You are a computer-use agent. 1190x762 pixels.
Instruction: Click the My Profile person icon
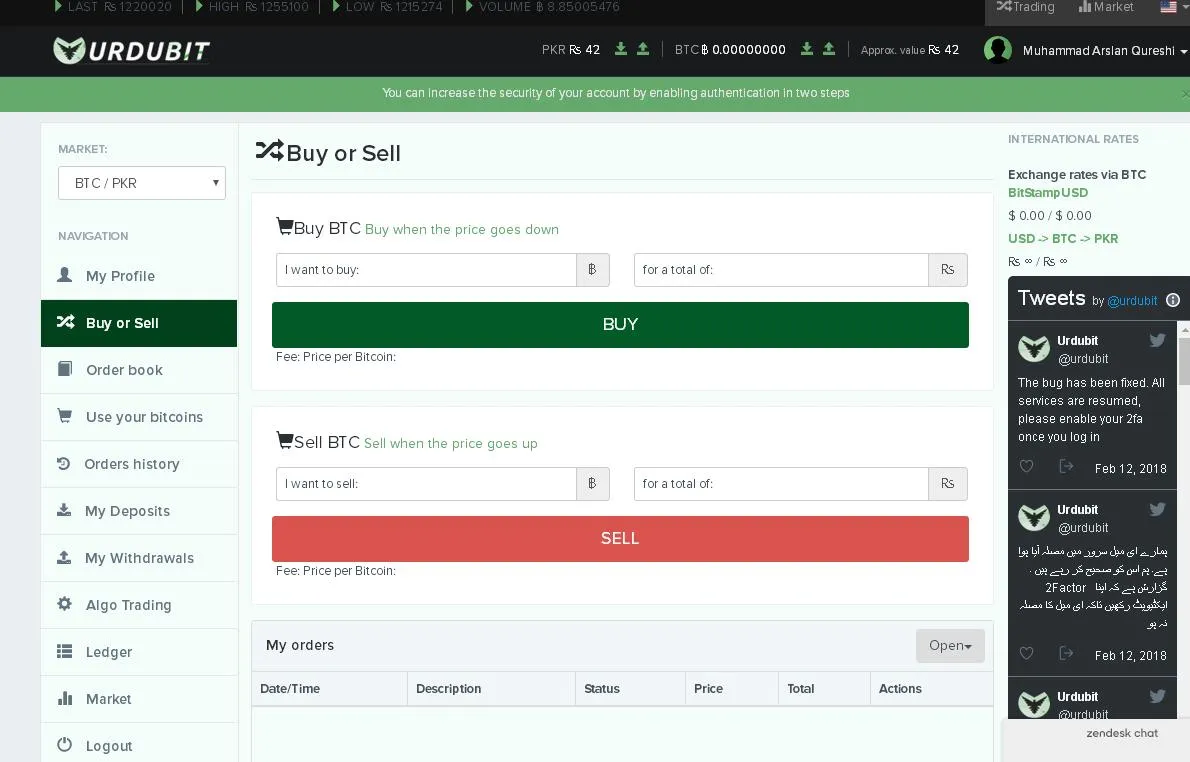coord(65,275)
